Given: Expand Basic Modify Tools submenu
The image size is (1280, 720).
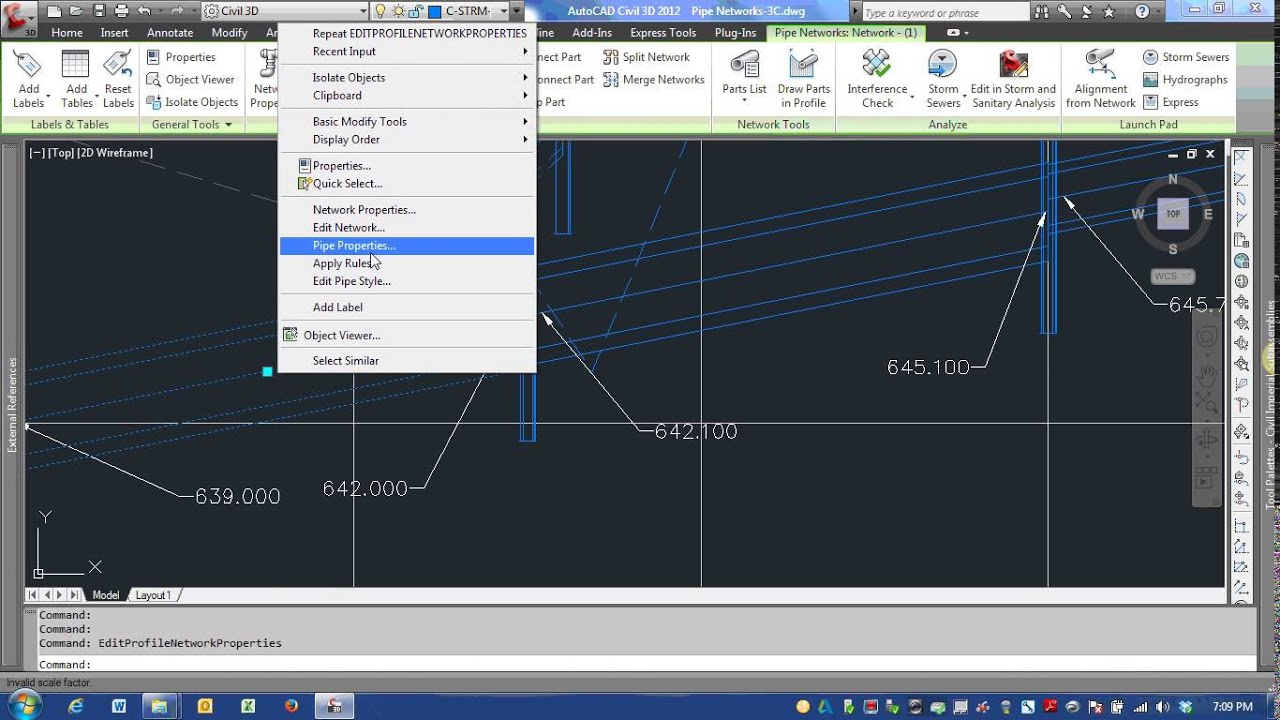Looking at the screenshot, I should point(407,122).
